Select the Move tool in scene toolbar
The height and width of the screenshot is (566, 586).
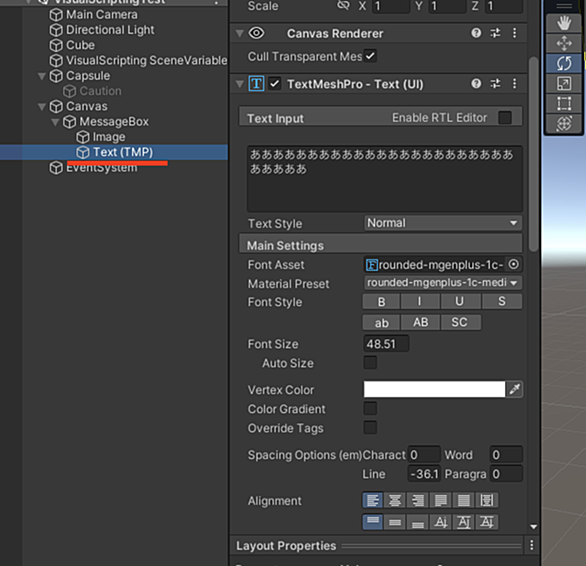click(564, 43)
